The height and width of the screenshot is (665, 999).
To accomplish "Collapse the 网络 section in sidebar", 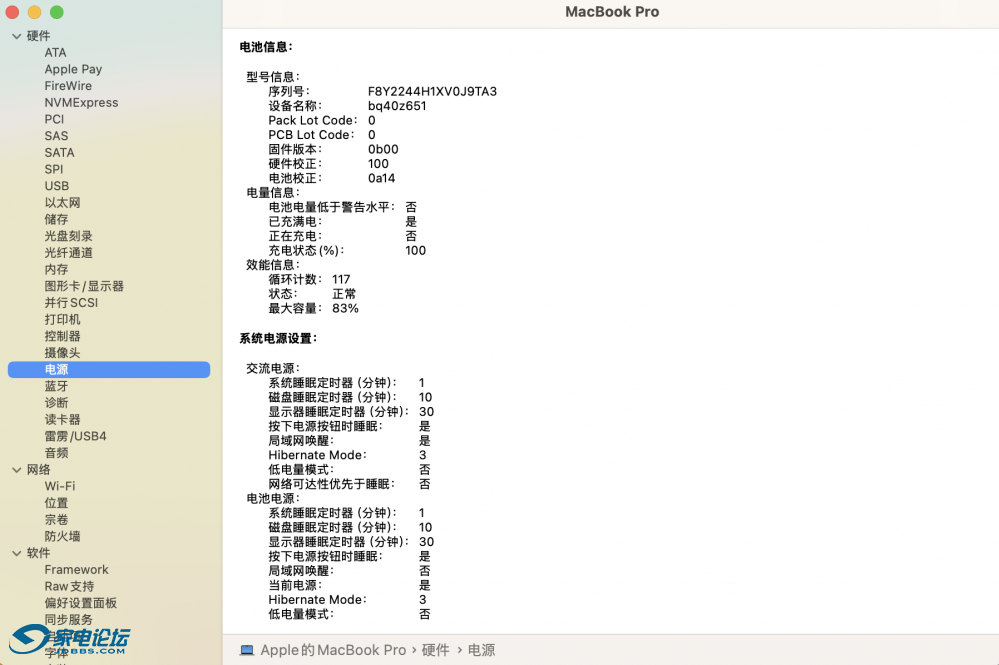I will tap(17, 470).
